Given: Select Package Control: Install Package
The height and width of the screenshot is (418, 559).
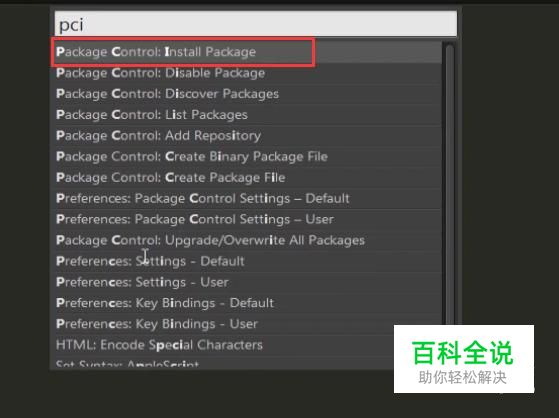Looking at the screenshot, I should tap(248, 52).
